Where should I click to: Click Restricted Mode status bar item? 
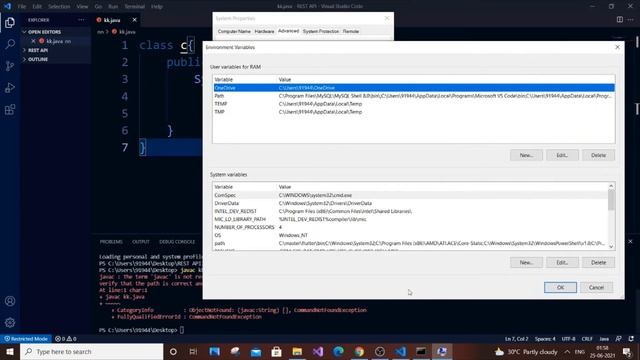click(x=26, y=339)
